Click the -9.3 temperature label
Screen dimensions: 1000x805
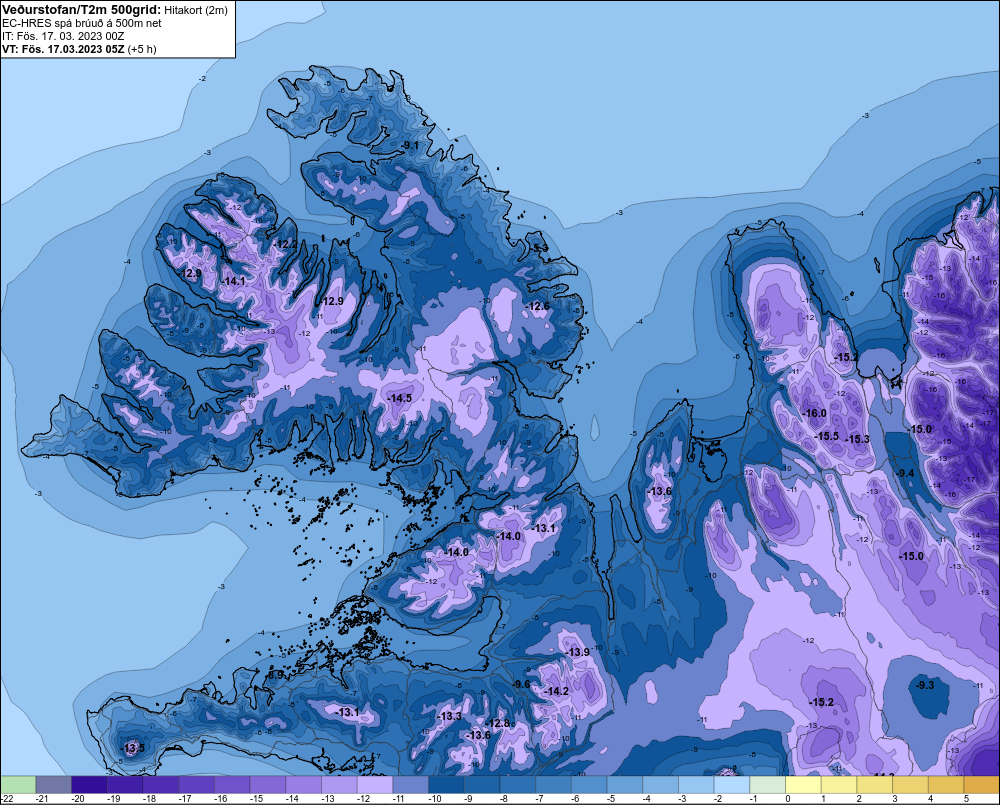click(x=925, y=685)
